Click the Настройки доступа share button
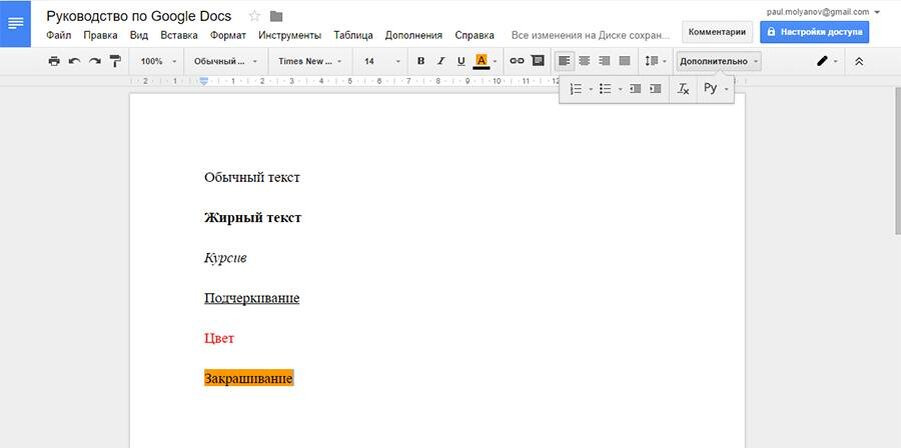901x448 pixels. pyautogui.click(x=814, y=32)
